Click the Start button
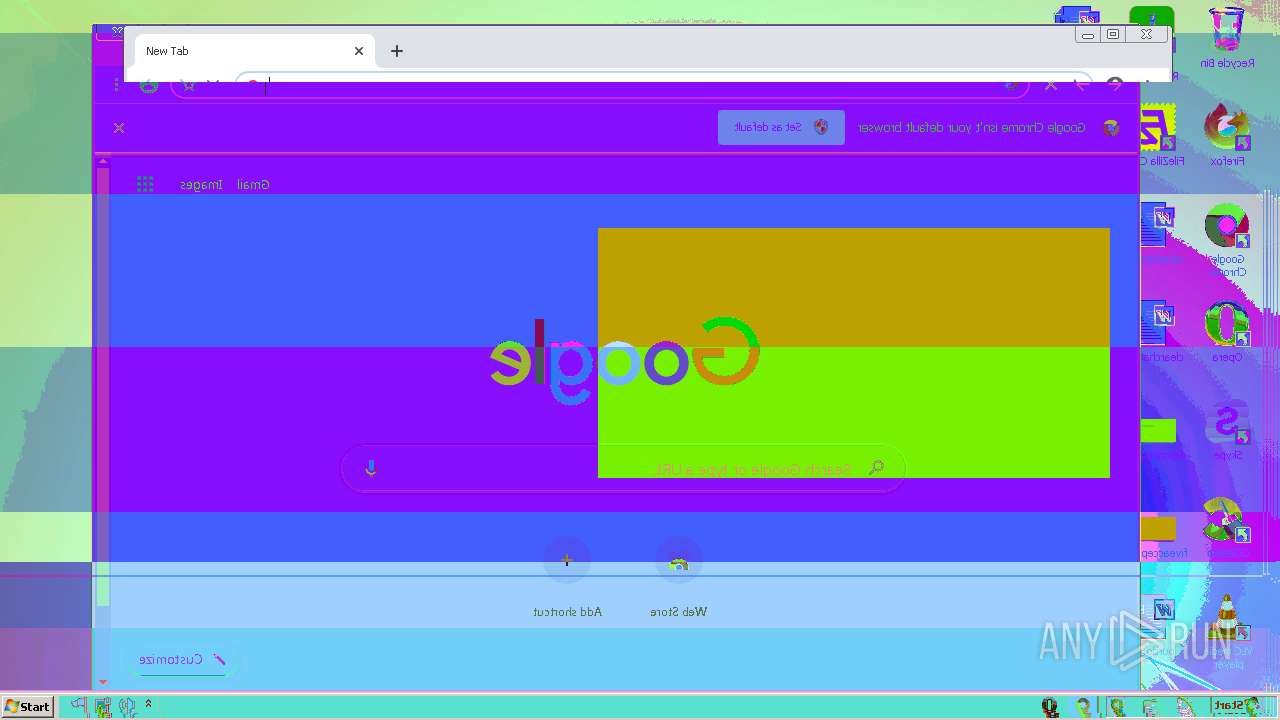 (x=27, y=706)
